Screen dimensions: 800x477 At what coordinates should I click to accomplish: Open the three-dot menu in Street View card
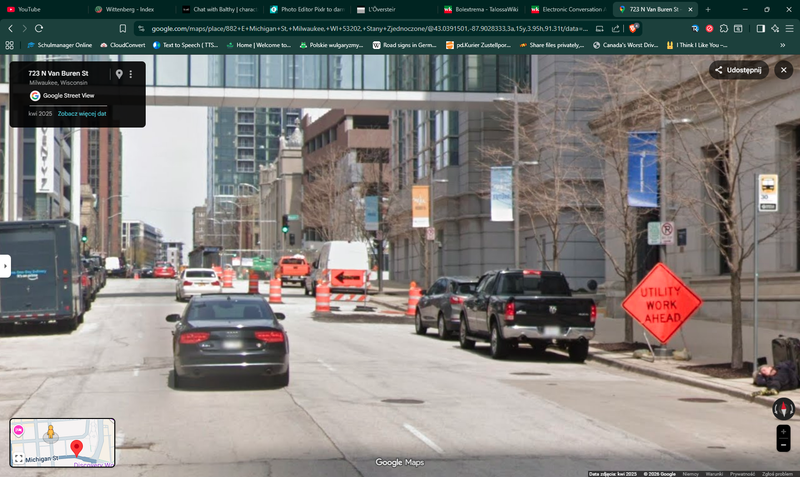click(131, 74)
